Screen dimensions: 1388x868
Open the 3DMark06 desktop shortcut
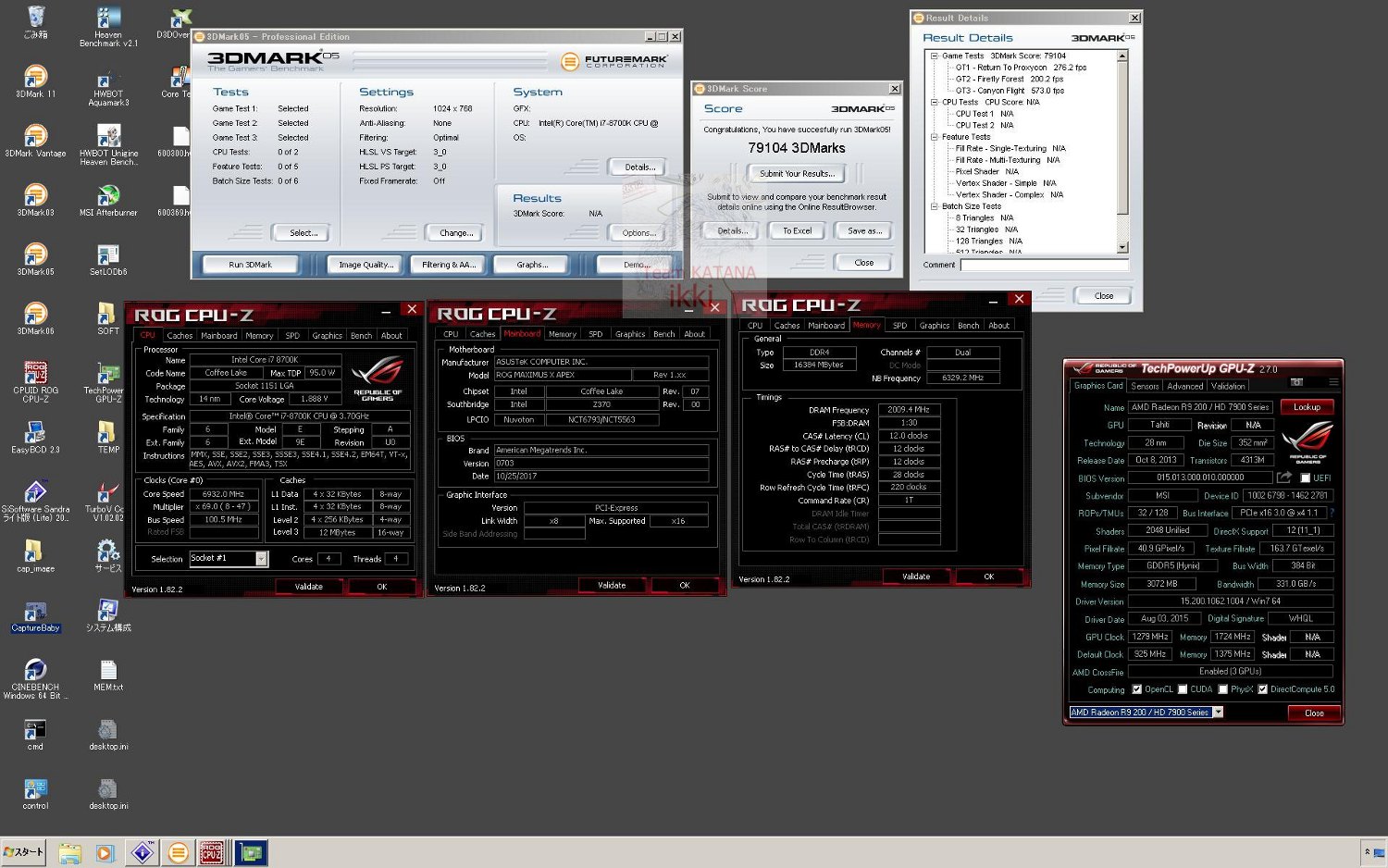click(35, 318)
